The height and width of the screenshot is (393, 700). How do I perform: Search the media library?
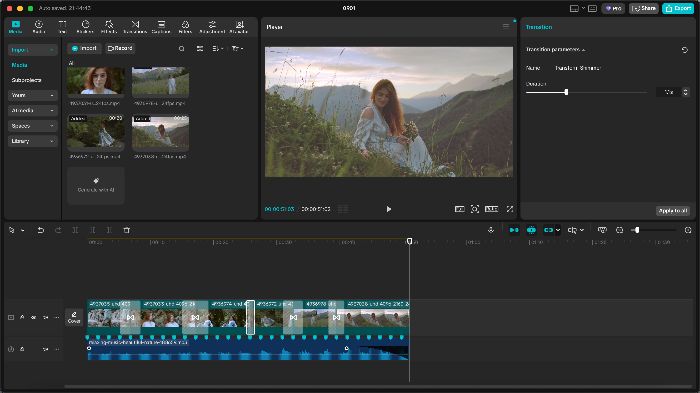click(182, 48)
